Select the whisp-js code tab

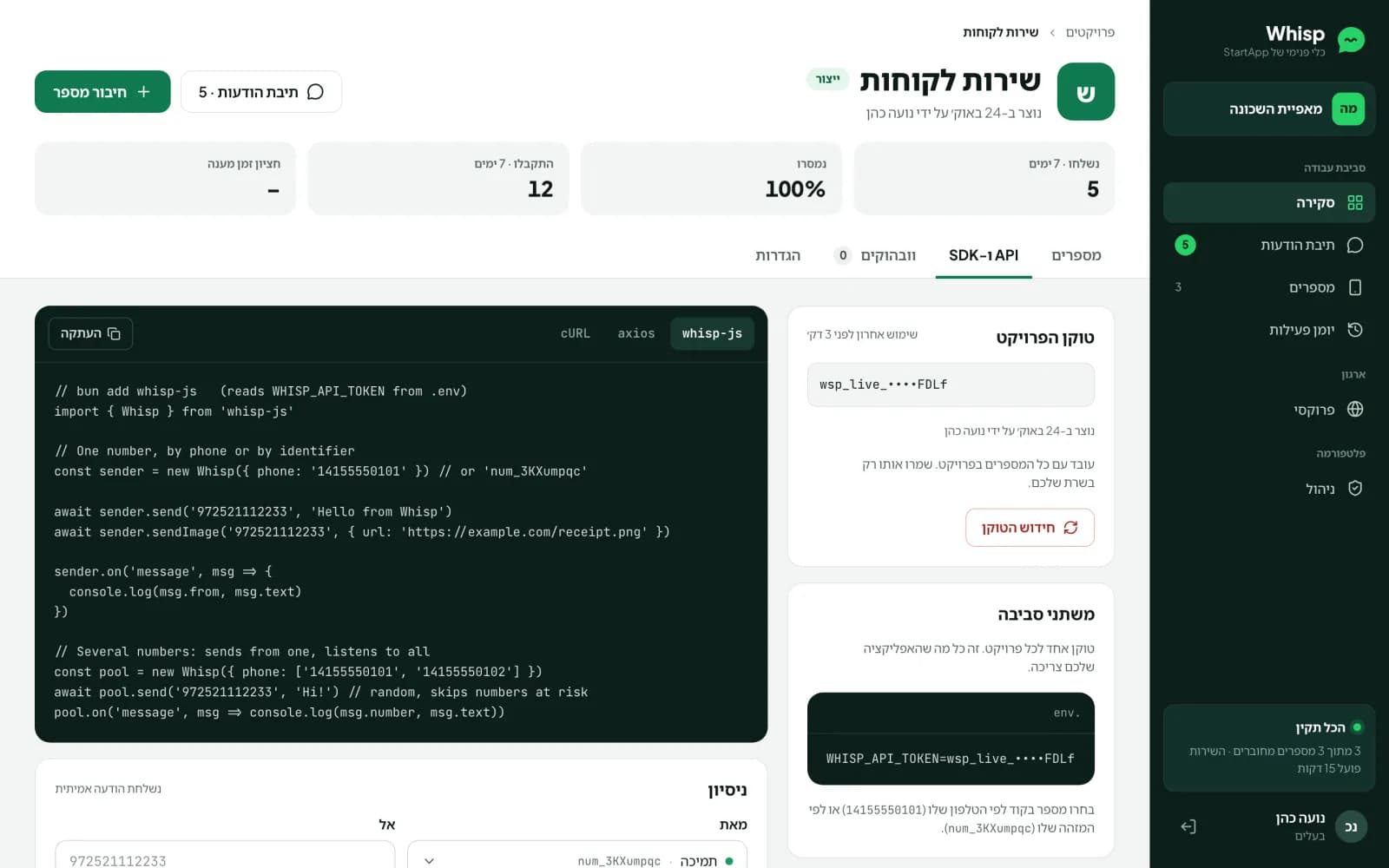click(x=712, y=333)
